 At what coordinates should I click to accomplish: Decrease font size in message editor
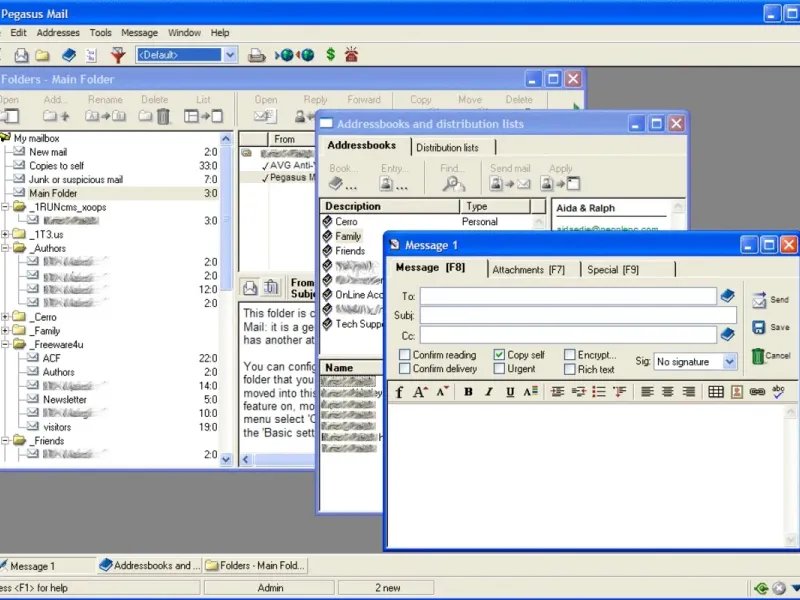pyautogui.click(x=442, y=392)
